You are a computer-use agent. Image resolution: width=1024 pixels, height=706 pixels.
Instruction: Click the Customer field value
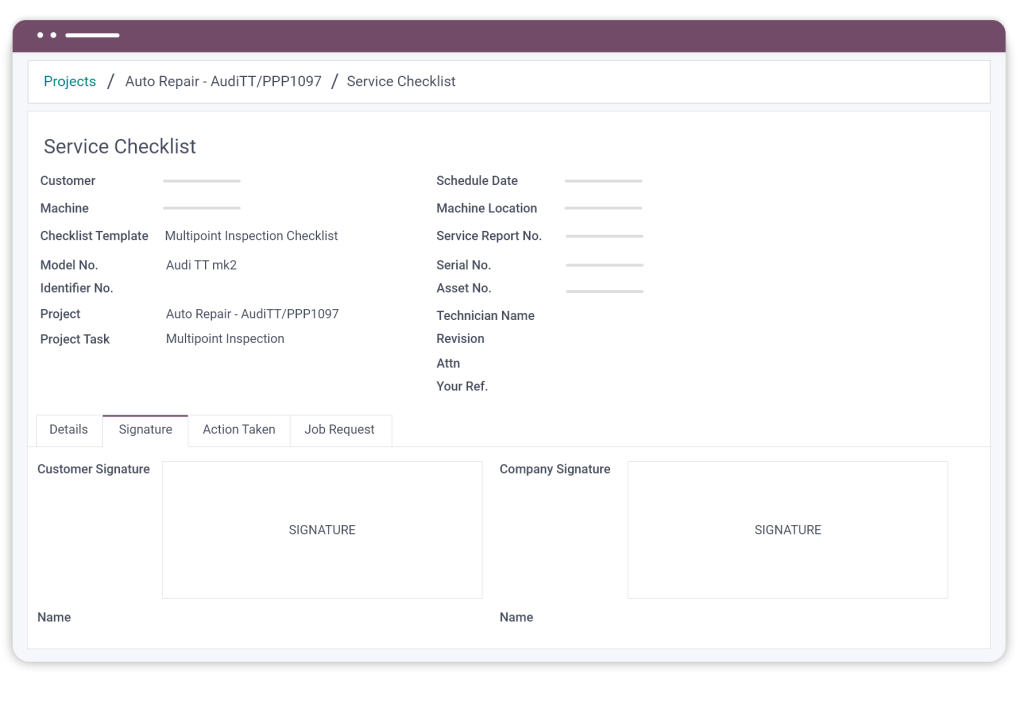coord(202,181)
